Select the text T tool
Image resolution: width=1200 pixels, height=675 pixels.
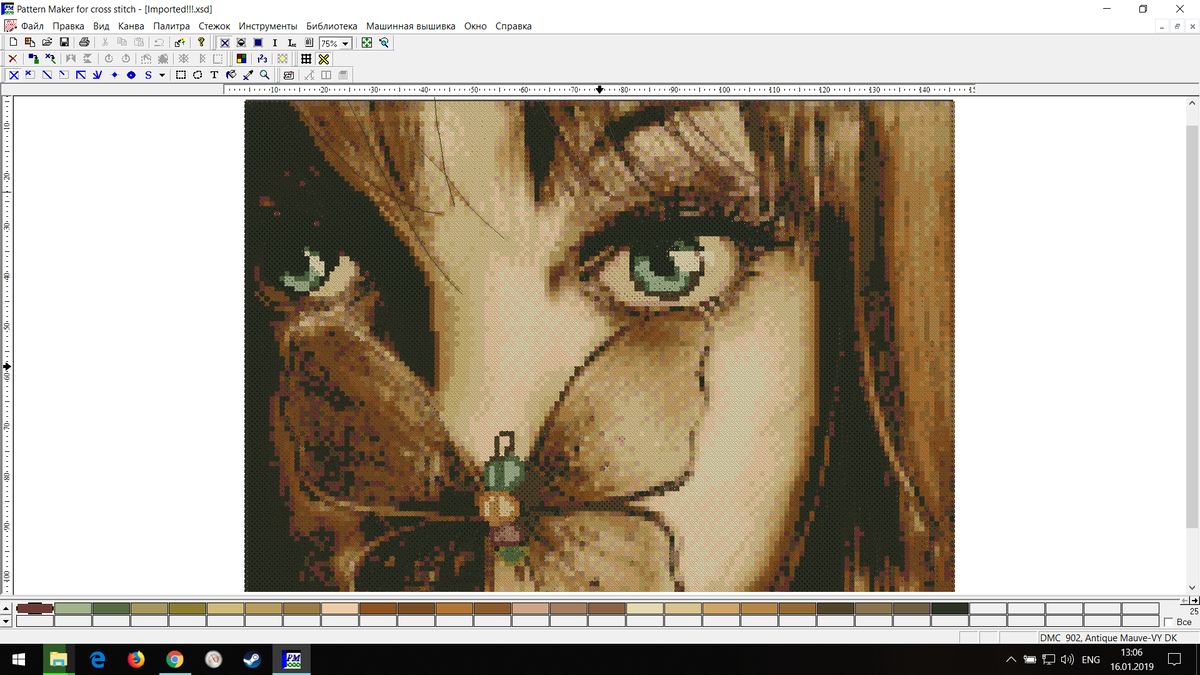(x=214, y=75)
